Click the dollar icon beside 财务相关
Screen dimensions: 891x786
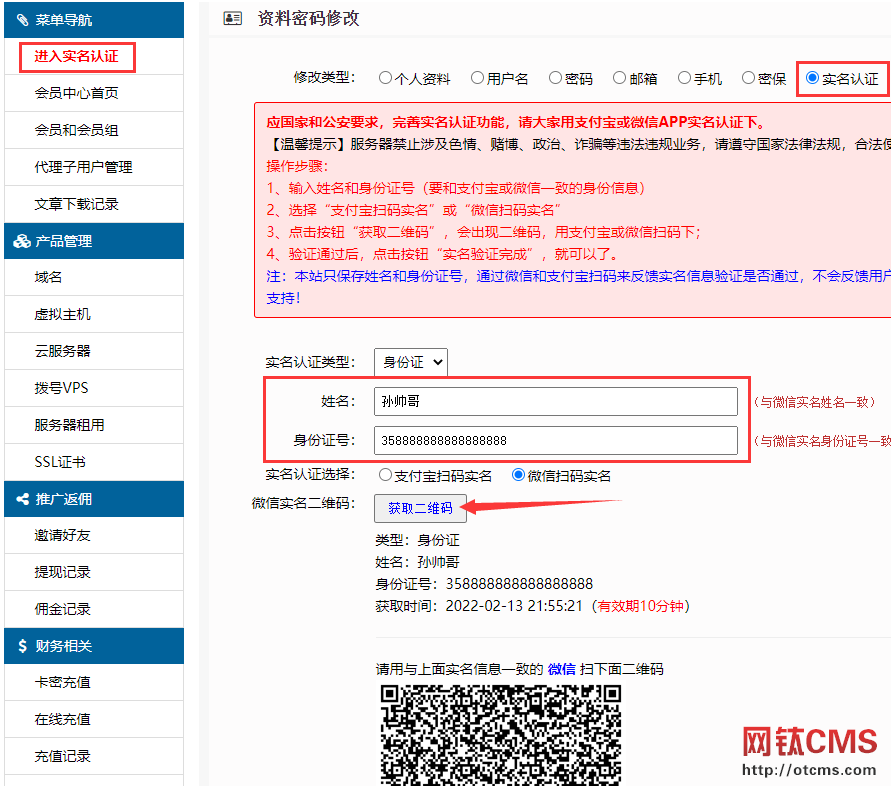[x=22, y=646]
